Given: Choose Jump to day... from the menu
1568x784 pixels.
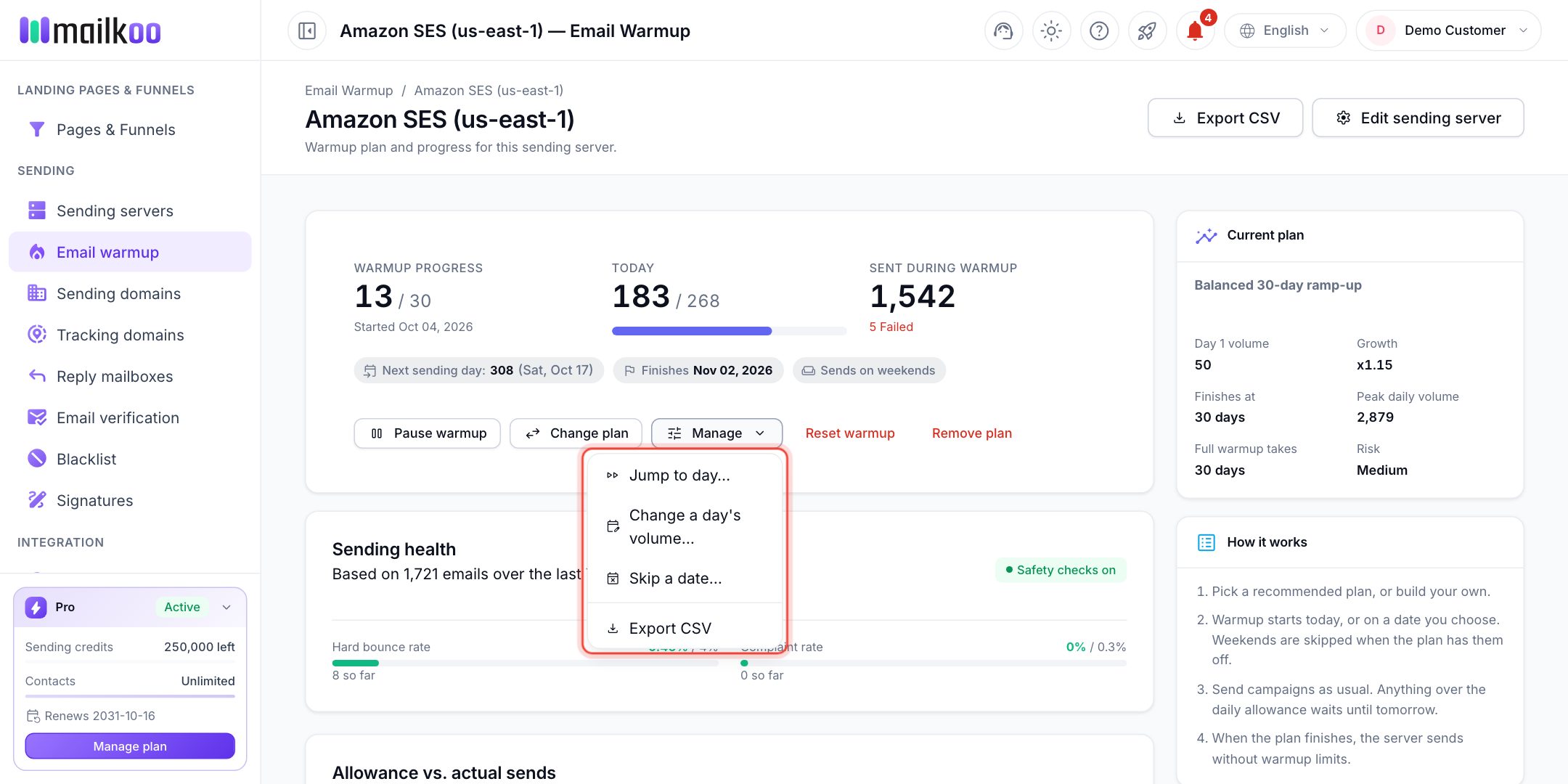Looking at the screenshot, I should point(685,475).
